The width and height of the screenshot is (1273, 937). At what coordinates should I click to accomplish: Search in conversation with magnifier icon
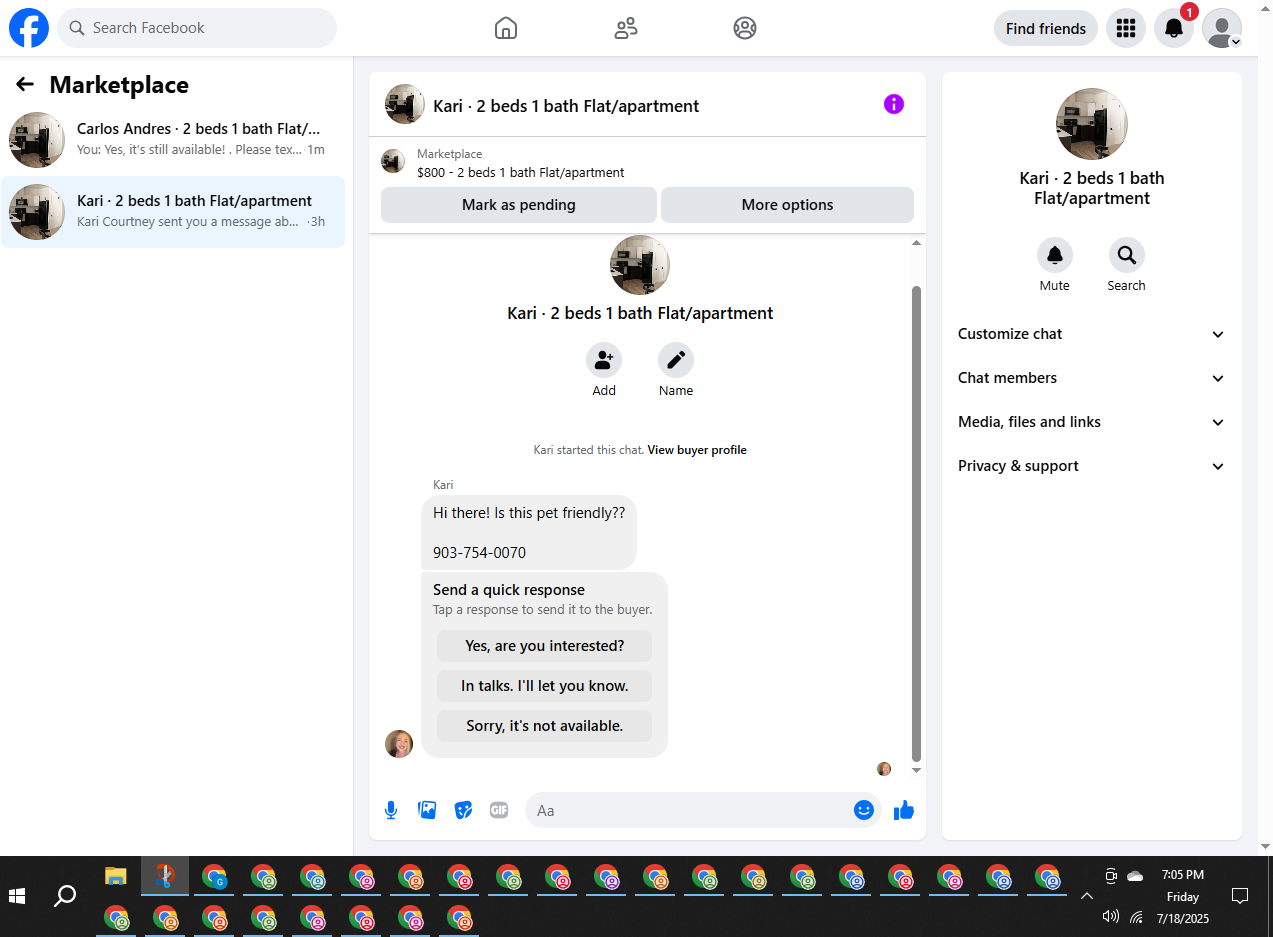(x=1127, y=255)
